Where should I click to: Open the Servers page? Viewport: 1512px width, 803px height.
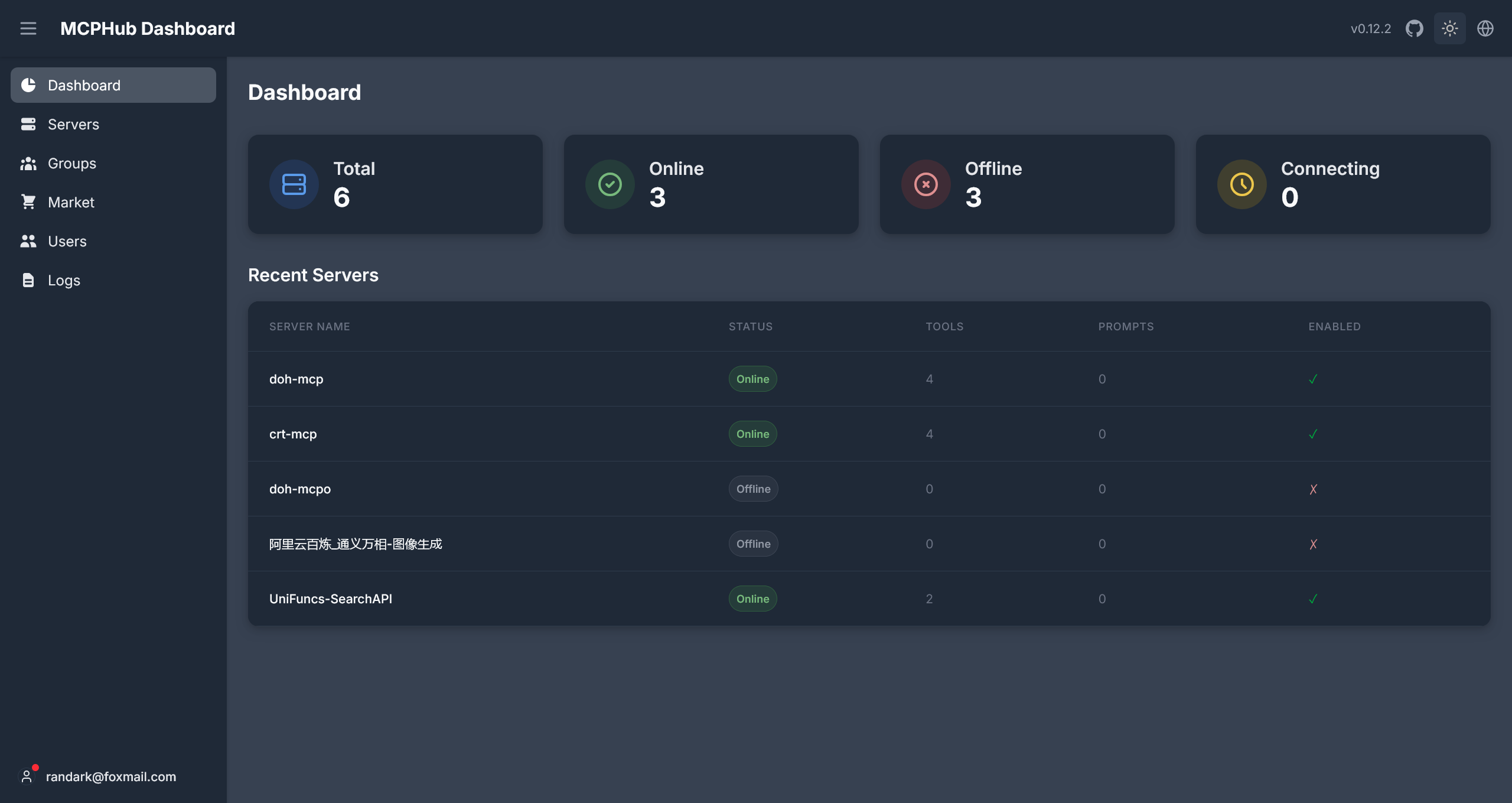pyautogui.click(x=73, y=124)
